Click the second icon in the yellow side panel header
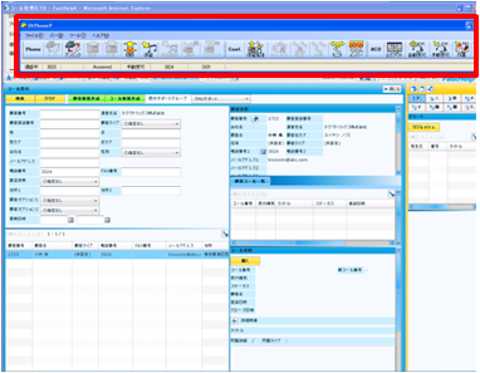 (422, 89)
